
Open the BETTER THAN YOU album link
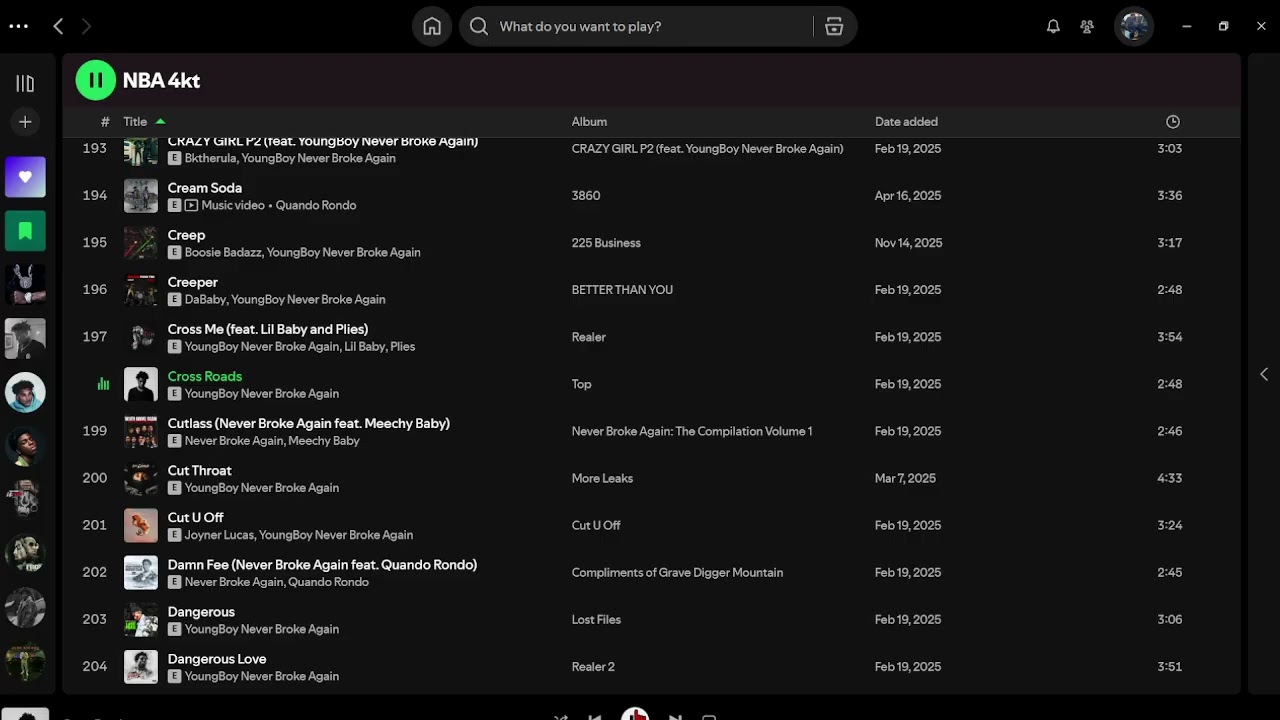tap(622, 289)
